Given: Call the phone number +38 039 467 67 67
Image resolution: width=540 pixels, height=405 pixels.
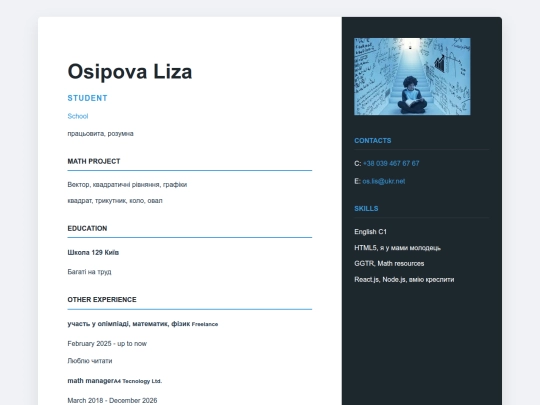Looking at the screenshot, I should (391, 163).
